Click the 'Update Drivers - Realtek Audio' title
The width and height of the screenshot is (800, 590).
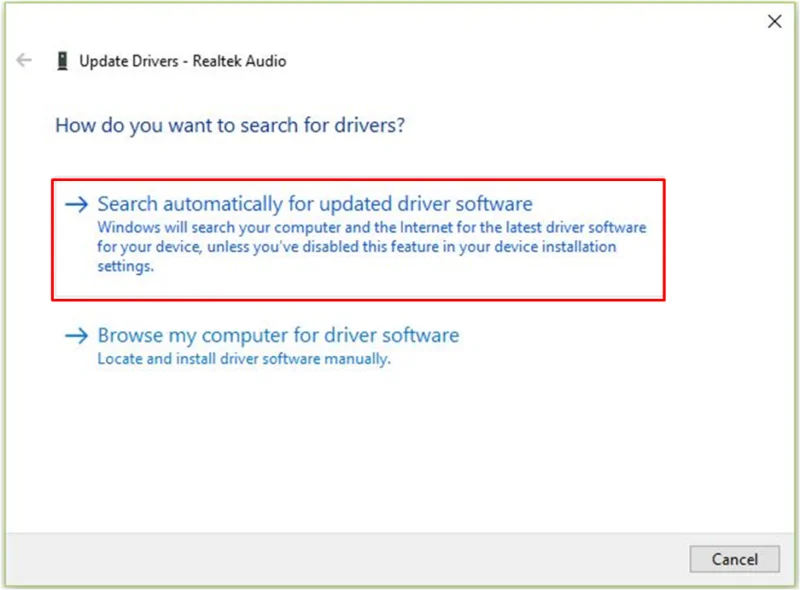pos(183,61)
